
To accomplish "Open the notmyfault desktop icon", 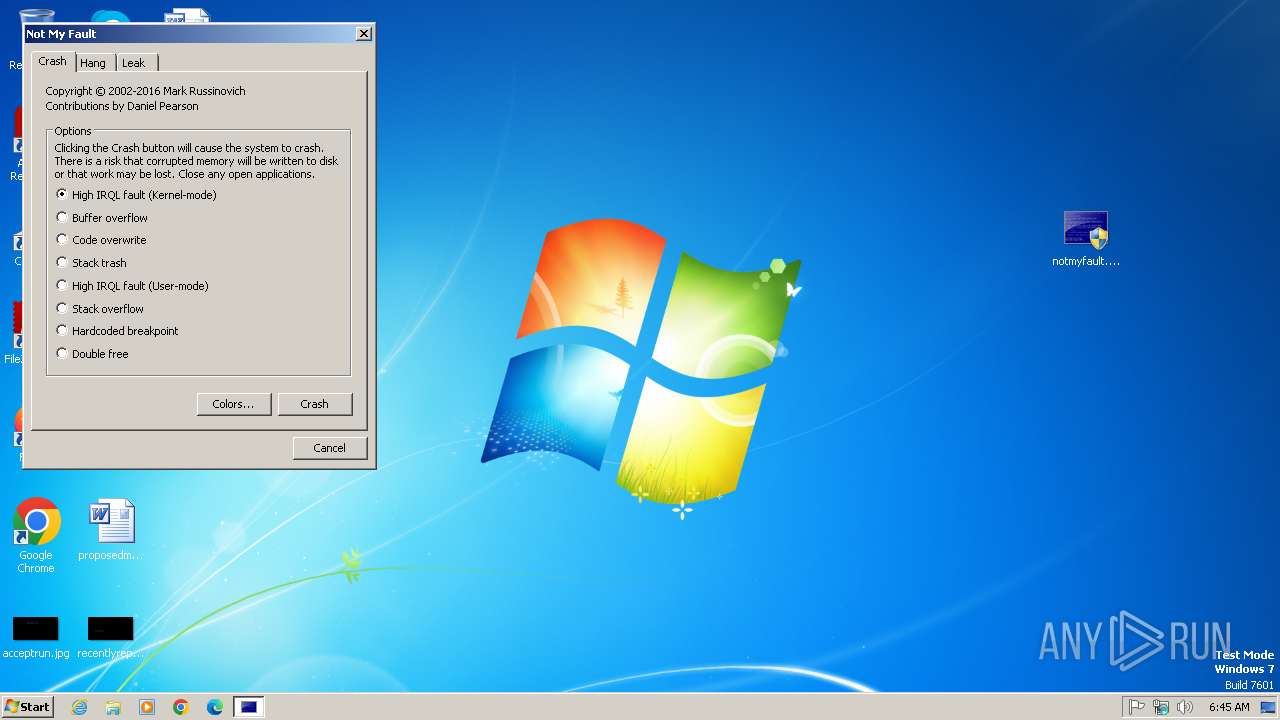I will (x=1086, y=238).
